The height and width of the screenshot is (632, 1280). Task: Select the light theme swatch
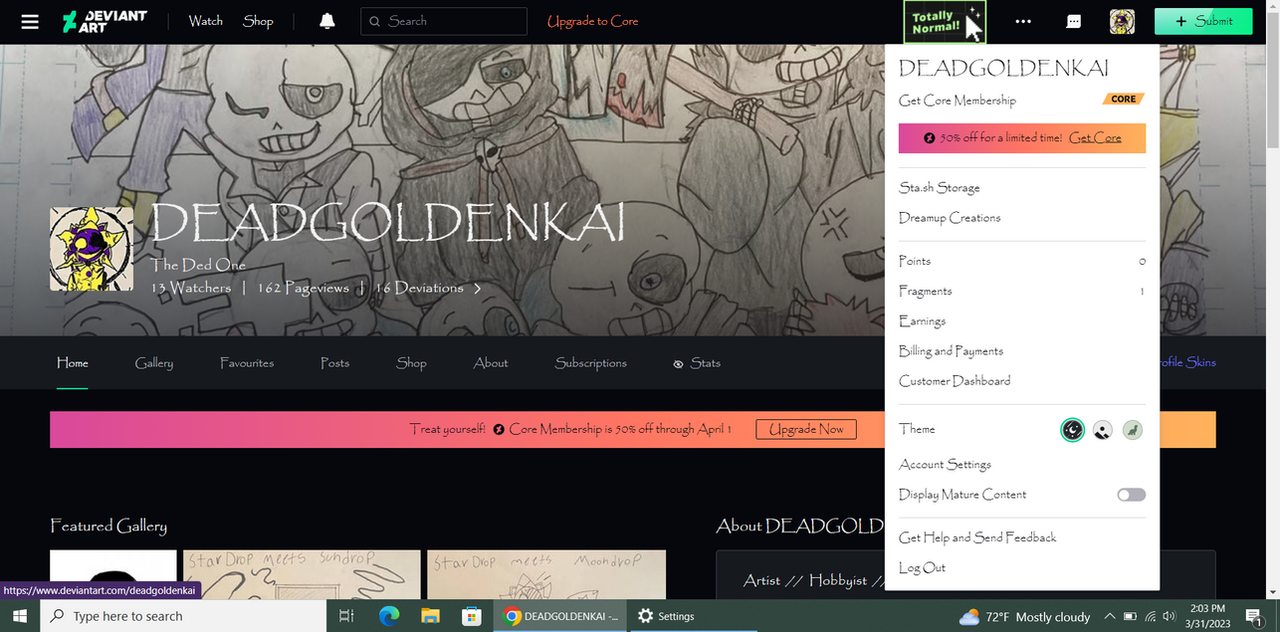[x=1102, y=430]
